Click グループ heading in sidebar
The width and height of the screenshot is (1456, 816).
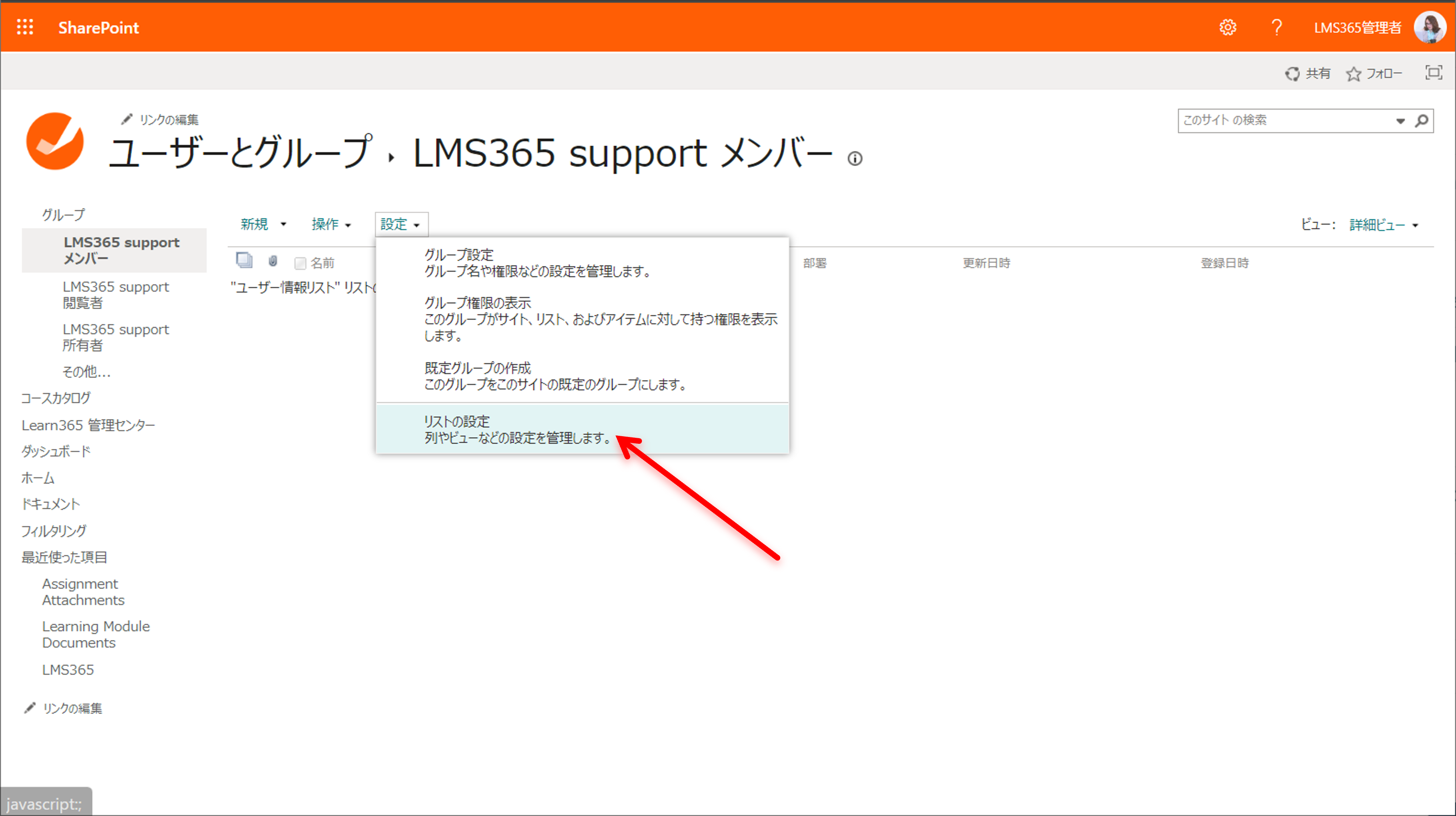[x=63, y=214]
